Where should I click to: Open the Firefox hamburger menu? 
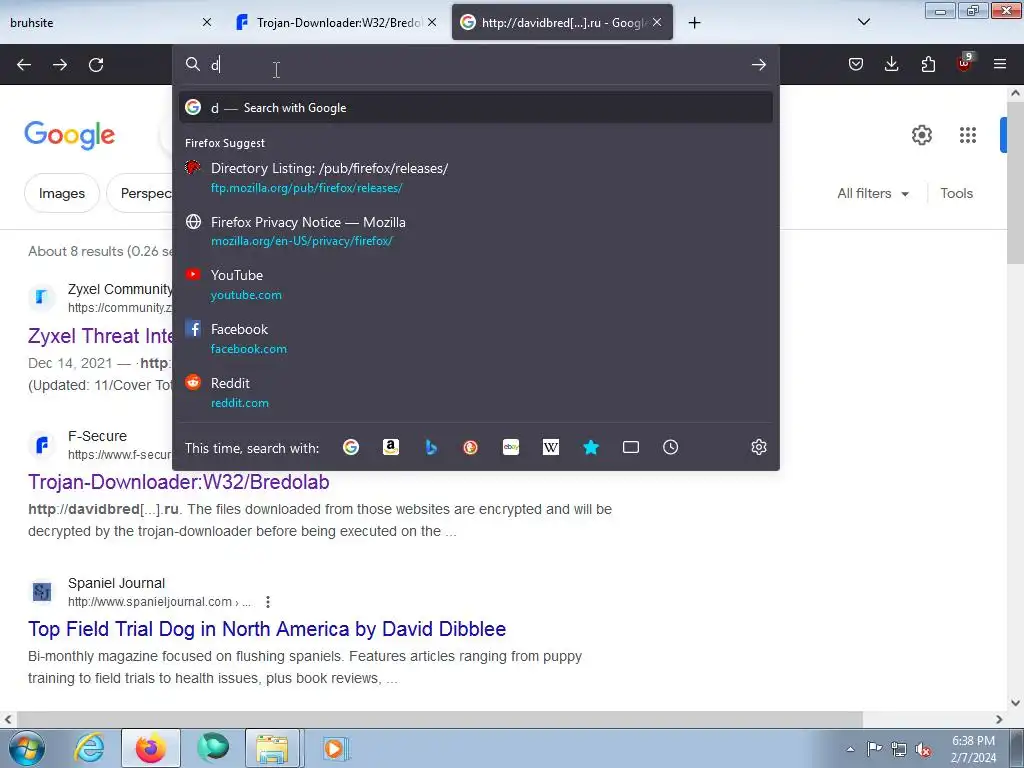pyautogui.click(x=1000, y=64)
